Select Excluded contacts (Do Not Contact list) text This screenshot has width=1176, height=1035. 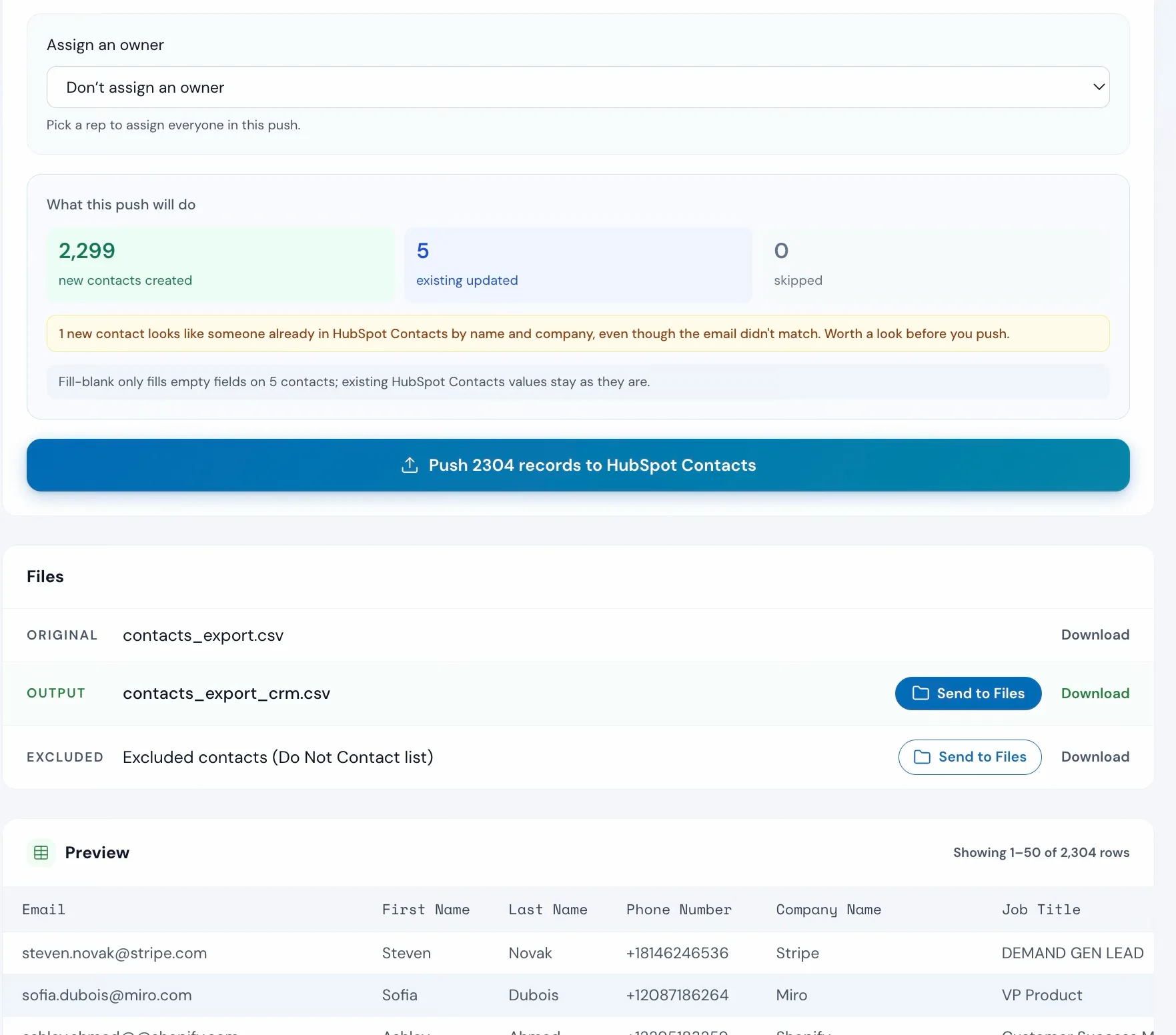pyautogui.click(x=278, y=757)
